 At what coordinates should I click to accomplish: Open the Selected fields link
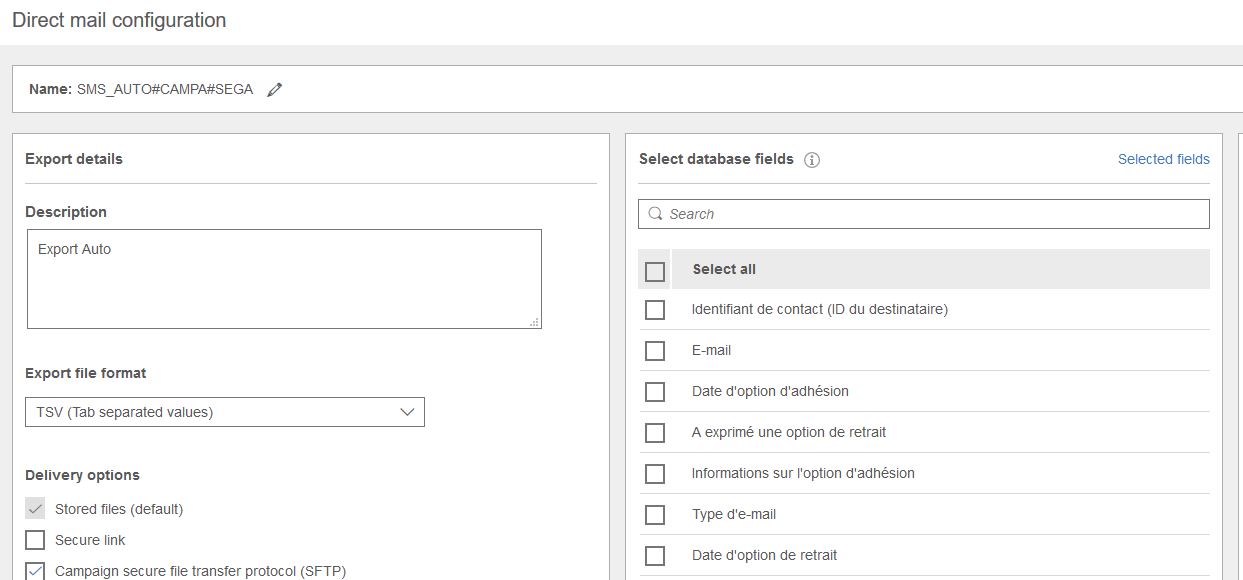(1163, 159)
